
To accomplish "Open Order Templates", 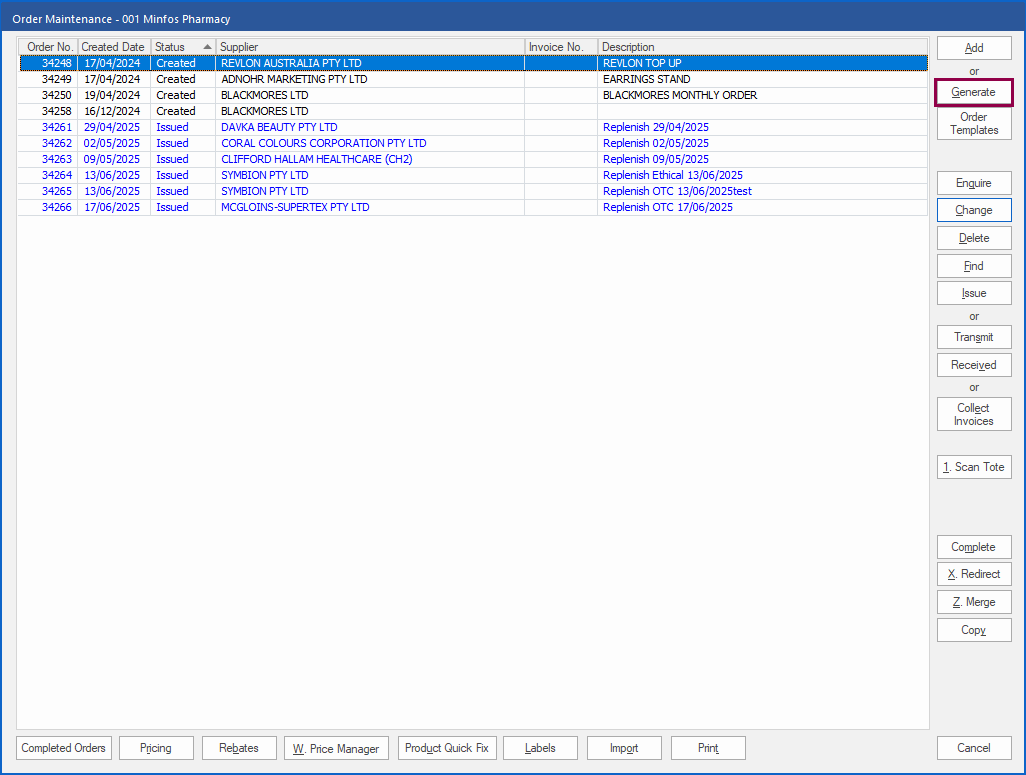I will tap(974, 124).
